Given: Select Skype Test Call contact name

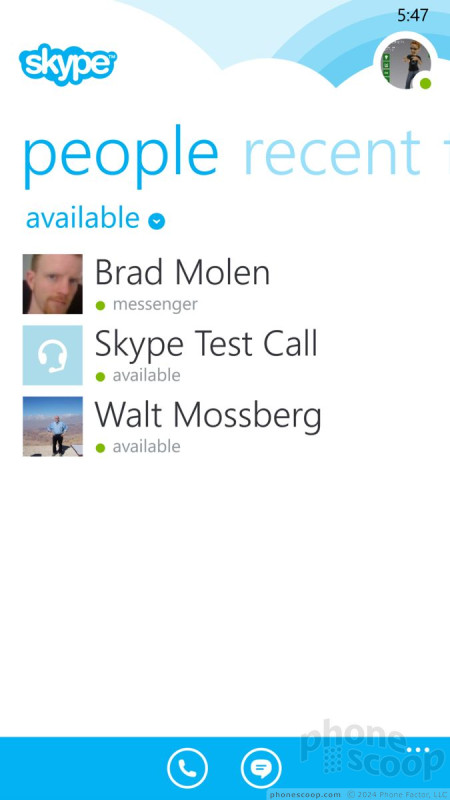Looking at the screenshot, I should (206, 345).
